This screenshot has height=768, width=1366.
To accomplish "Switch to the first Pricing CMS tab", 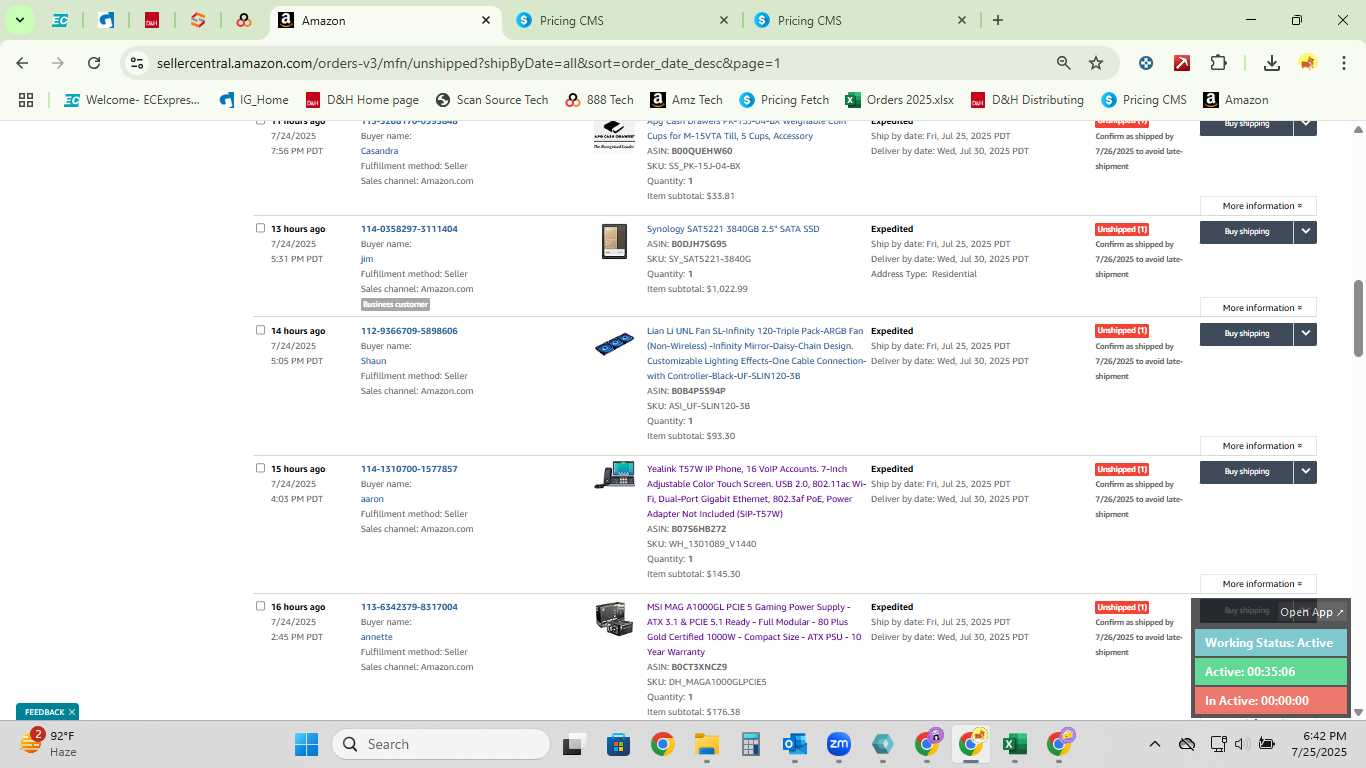I will click(623, 20).
